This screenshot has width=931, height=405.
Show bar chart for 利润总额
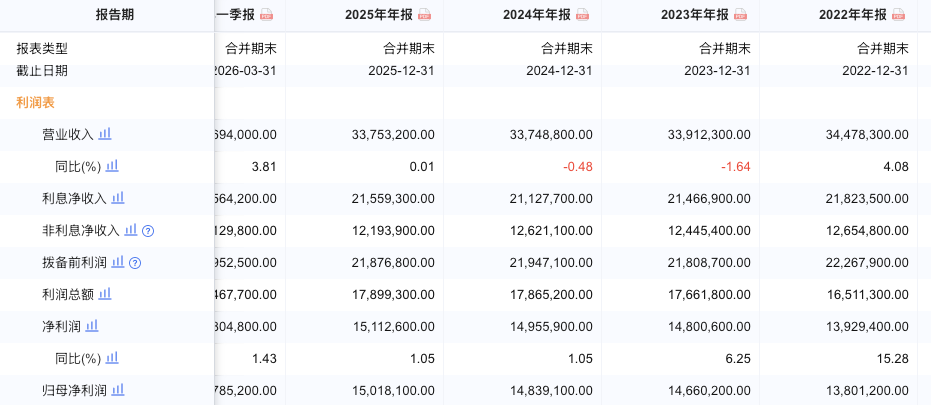point(105,293)
